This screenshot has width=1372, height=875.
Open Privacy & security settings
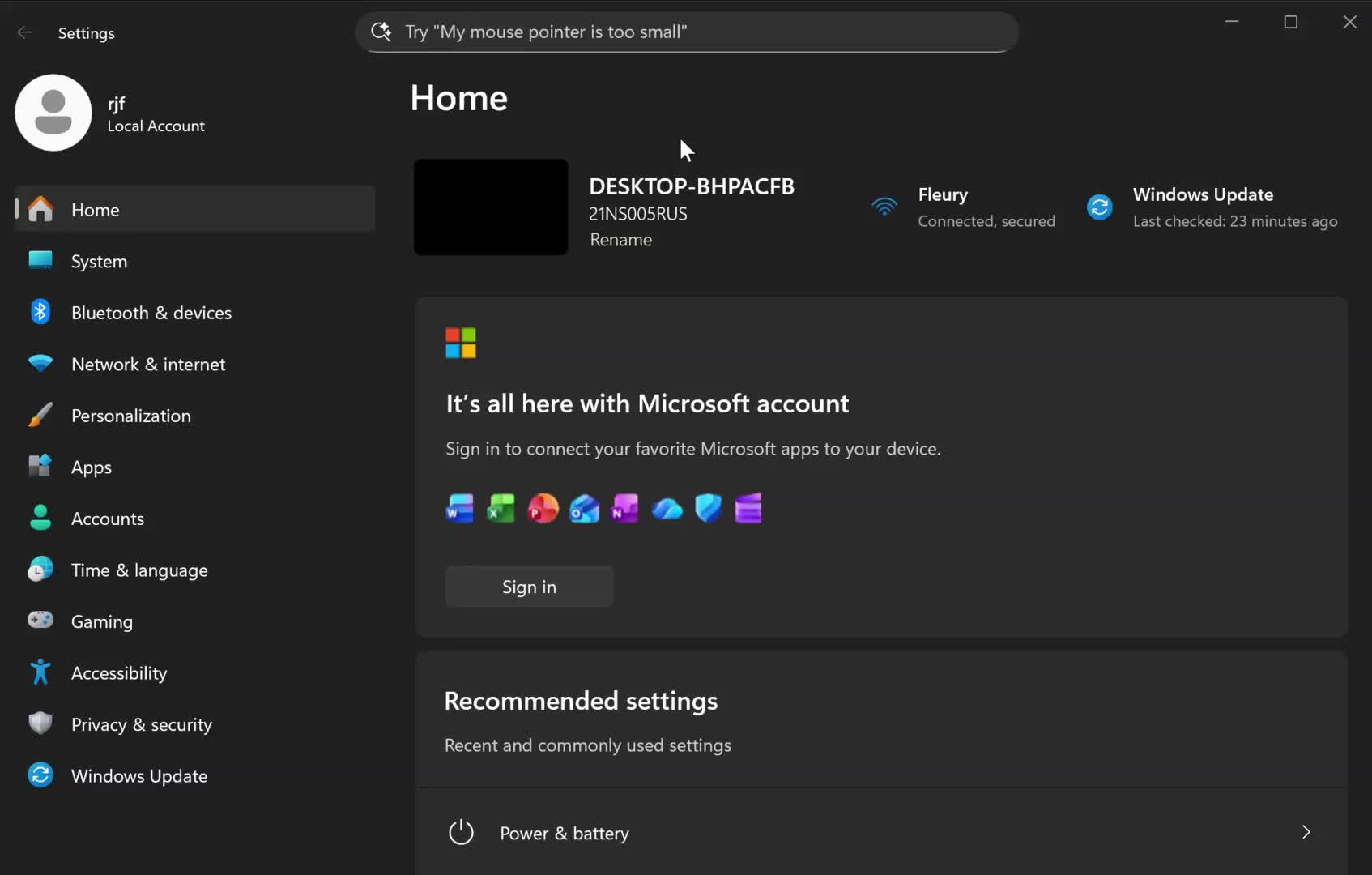tap(141, 724)
